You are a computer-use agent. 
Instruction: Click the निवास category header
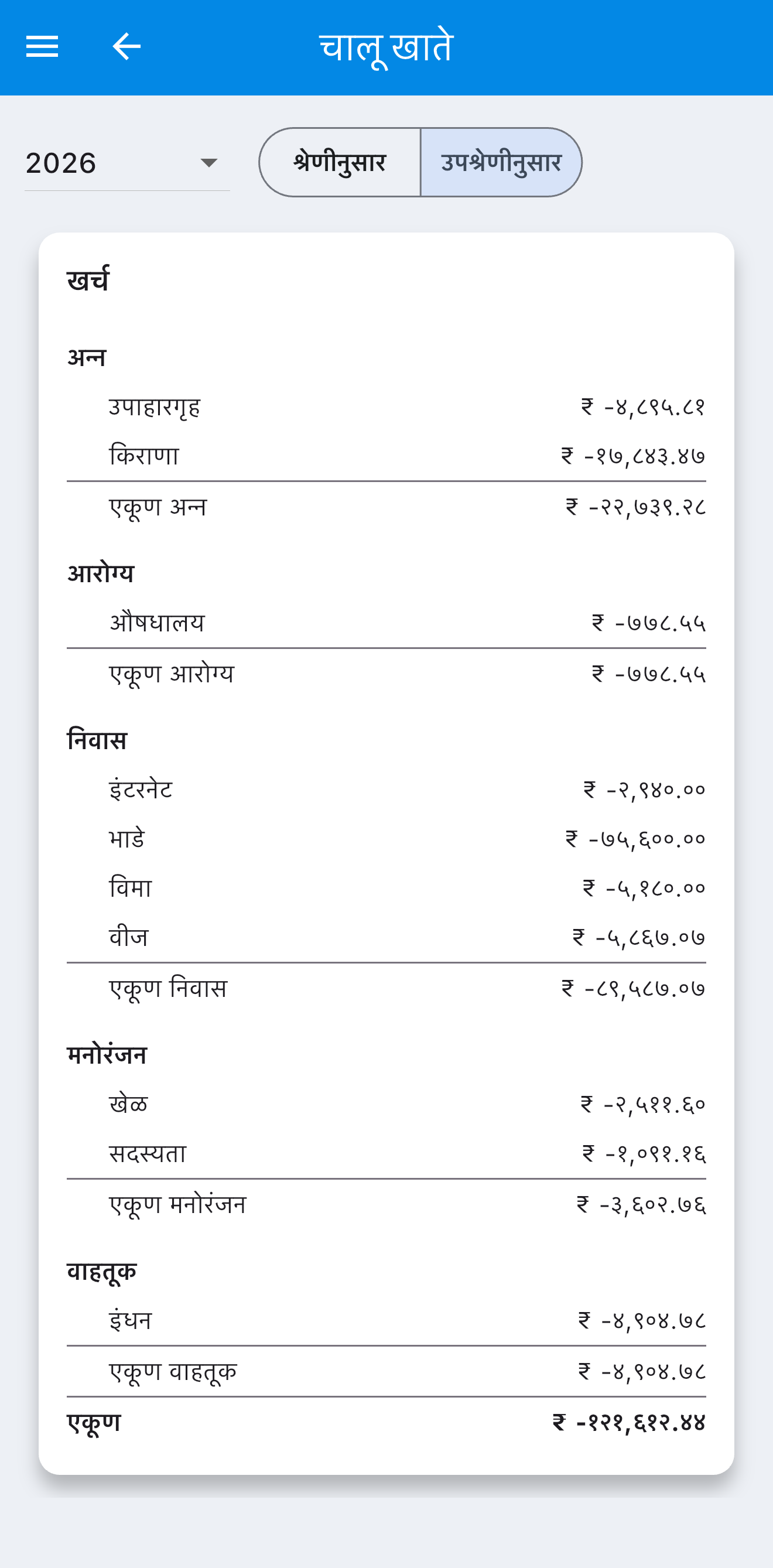97,741
